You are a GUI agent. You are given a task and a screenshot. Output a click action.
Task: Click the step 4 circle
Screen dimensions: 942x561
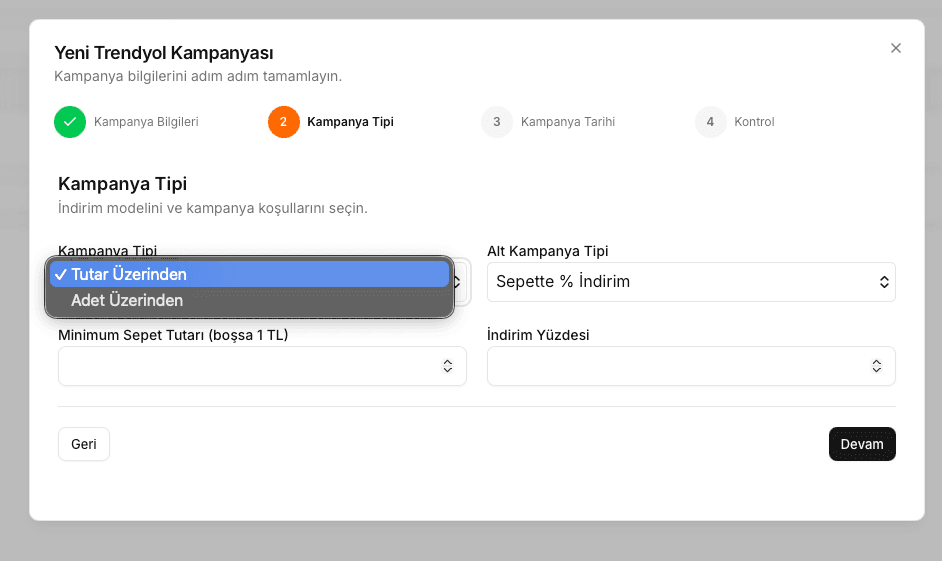[x=710, y=122]
